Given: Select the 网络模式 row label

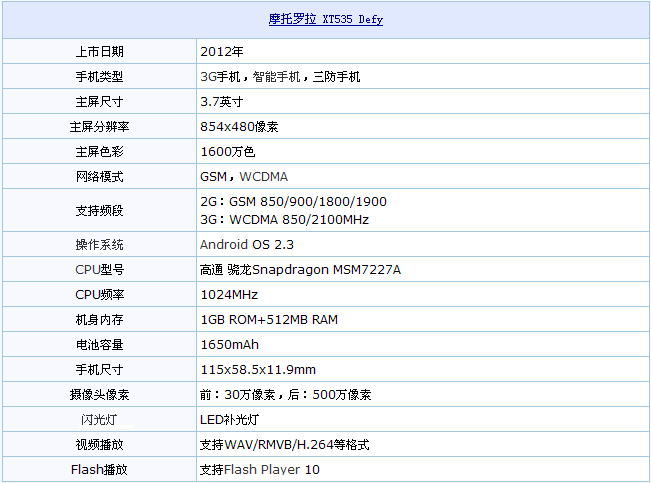Looking at the screenshot, I should point(100,176).
